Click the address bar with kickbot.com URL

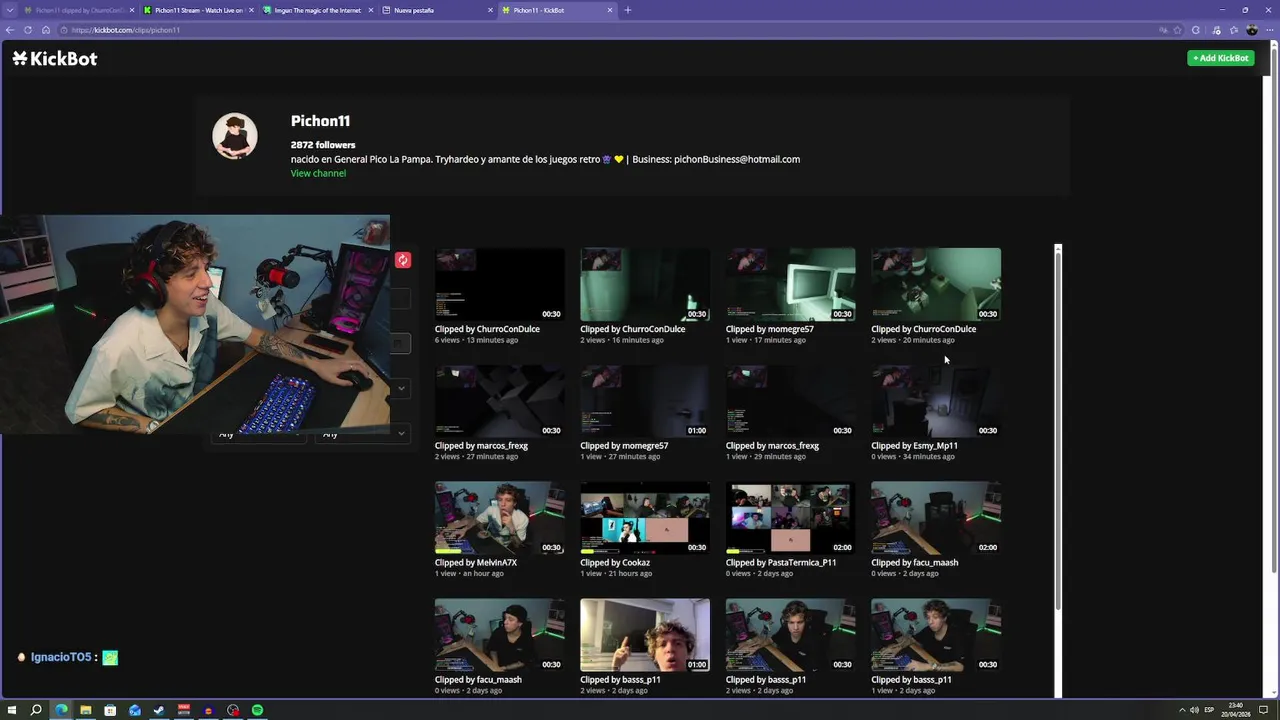600,30
